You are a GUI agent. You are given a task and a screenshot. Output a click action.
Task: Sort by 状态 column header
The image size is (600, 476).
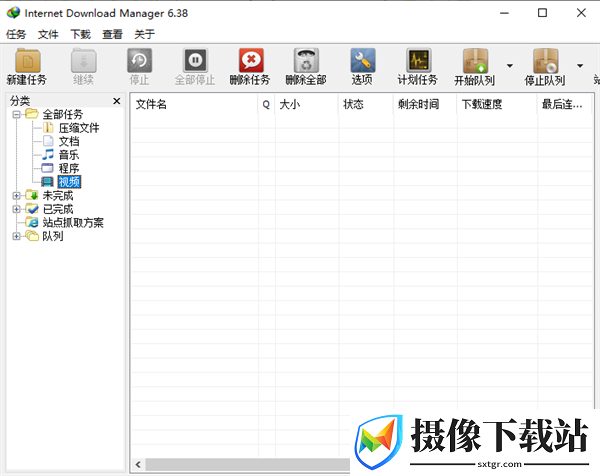(366, 104)
